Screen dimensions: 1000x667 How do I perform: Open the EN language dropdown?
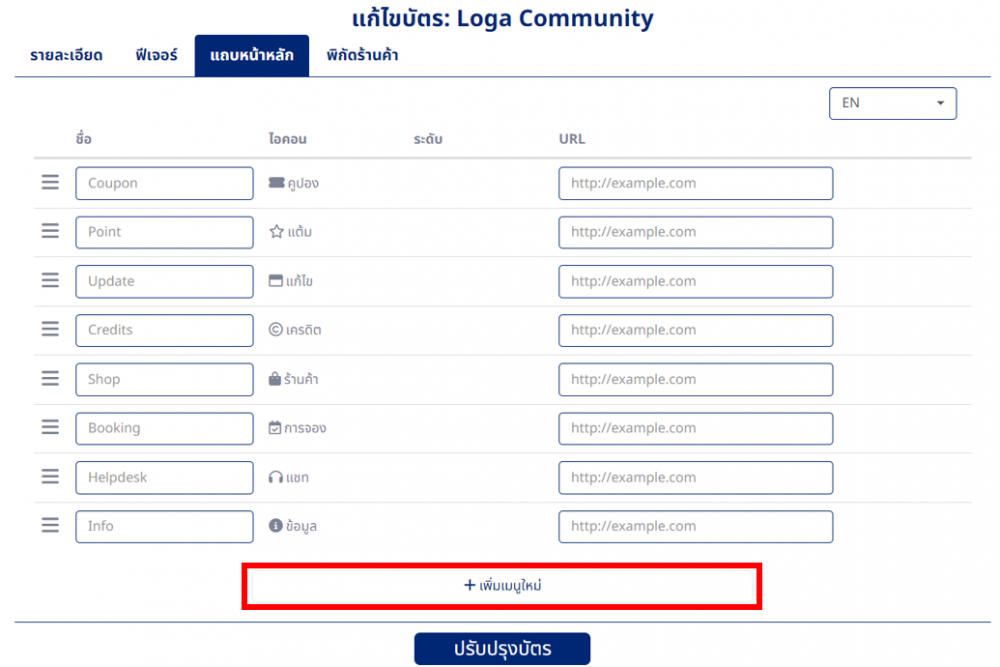(892, 103)
